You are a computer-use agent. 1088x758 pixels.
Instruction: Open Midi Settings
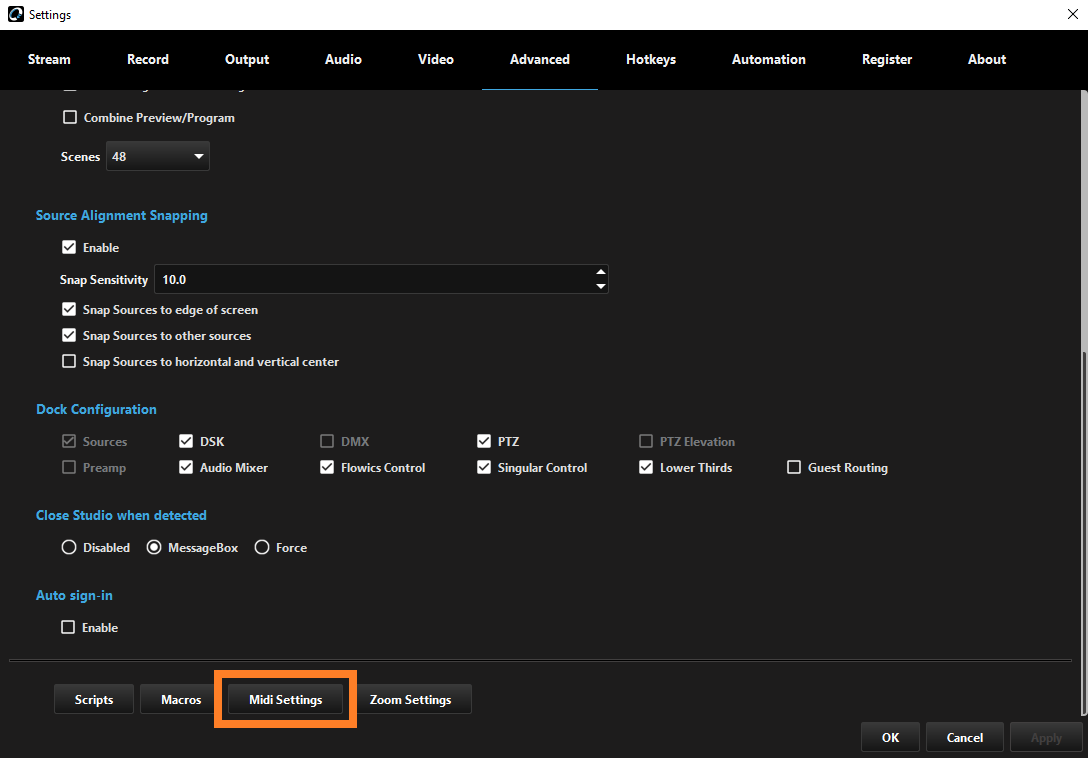(x=286, y=699)
